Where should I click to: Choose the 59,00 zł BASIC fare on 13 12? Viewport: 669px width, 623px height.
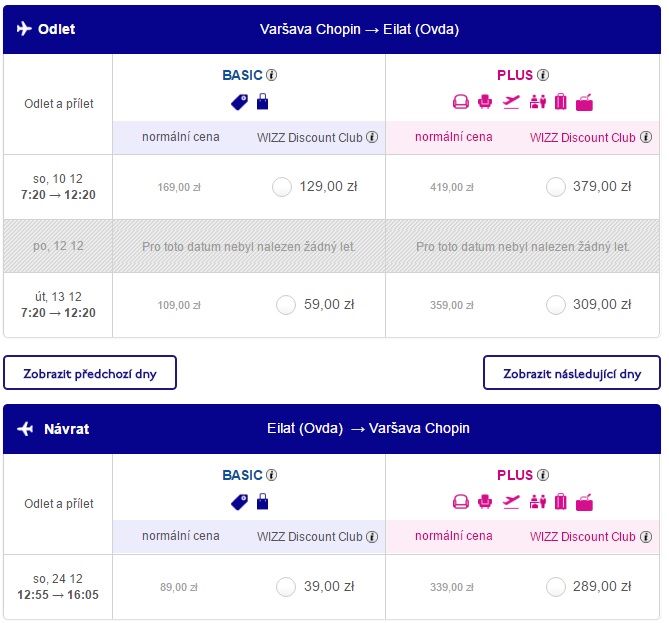pyautogui.click(x=286, y=305)
